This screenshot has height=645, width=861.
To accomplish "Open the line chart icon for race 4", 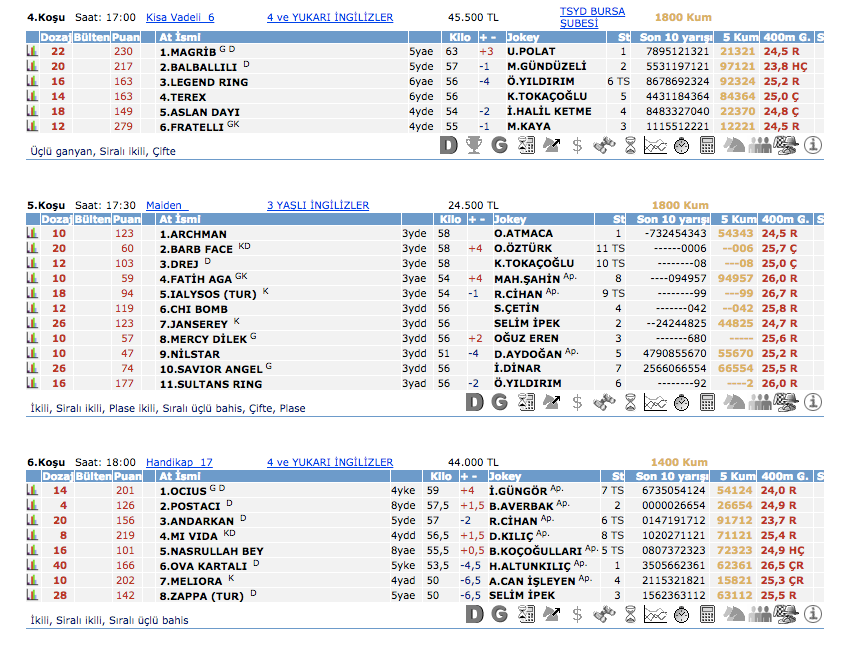I will pyautogui.click(x=655, y=146).
